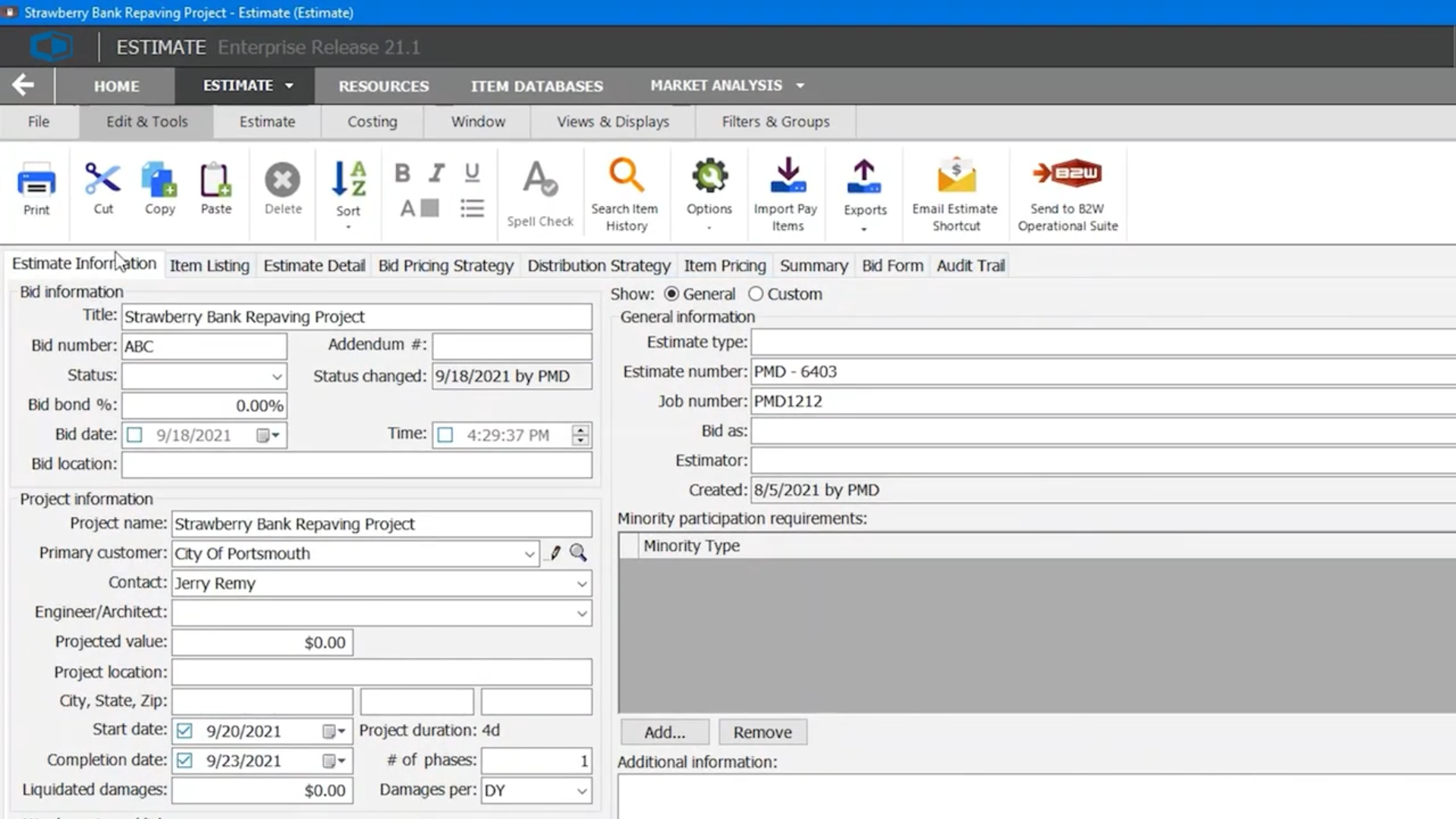This screenshot has width=1456, height=819.
Task: Click the Add button under Minority Type
Action: coord(663,732)
